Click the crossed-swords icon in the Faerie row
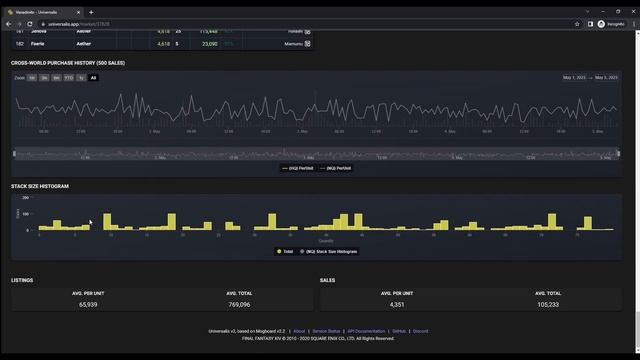Viewport: 640px width, 360px height. pyautogui.click(x=308, y=44)
